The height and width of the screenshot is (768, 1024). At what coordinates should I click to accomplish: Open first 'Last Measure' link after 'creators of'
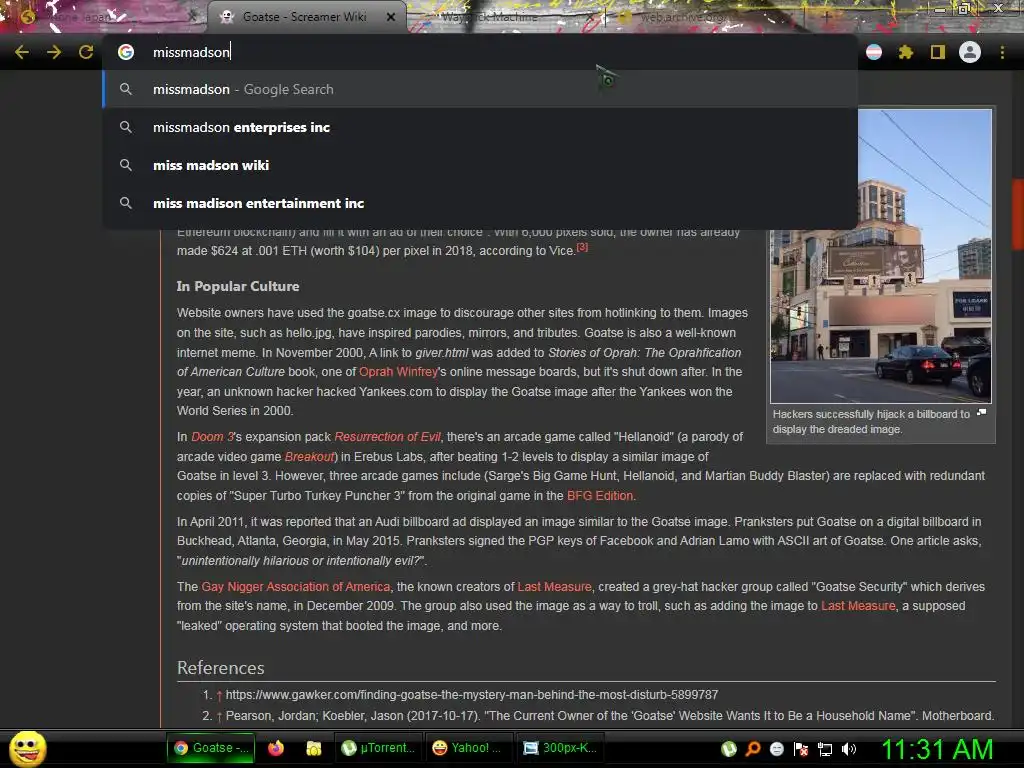tap(554, 586)
